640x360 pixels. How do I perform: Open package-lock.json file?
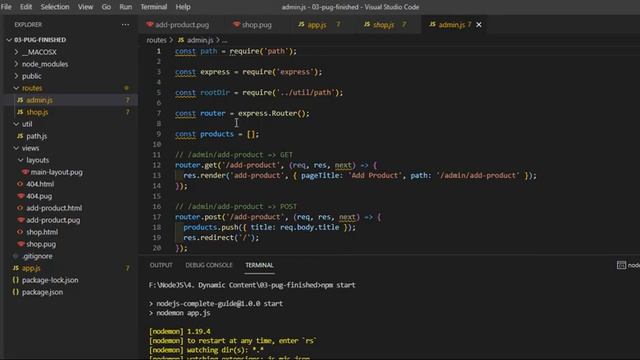click(x=50, y=280)
